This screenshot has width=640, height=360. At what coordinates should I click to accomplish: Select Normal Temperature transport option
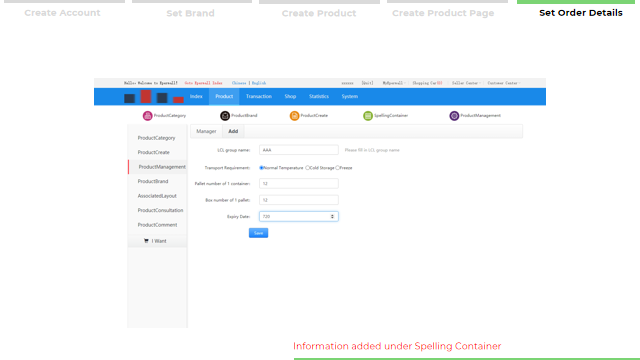(x=262, y=168)
